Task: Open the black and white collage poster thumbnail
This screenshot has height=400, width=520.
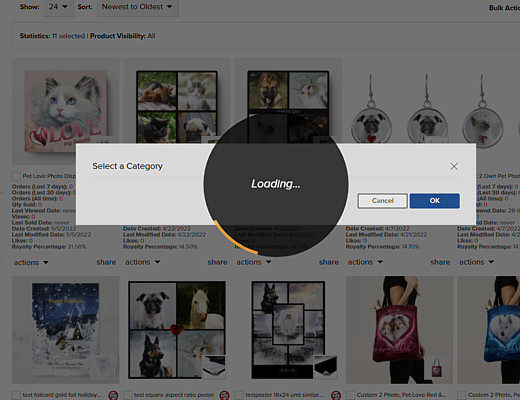Action: coord(288,330)
